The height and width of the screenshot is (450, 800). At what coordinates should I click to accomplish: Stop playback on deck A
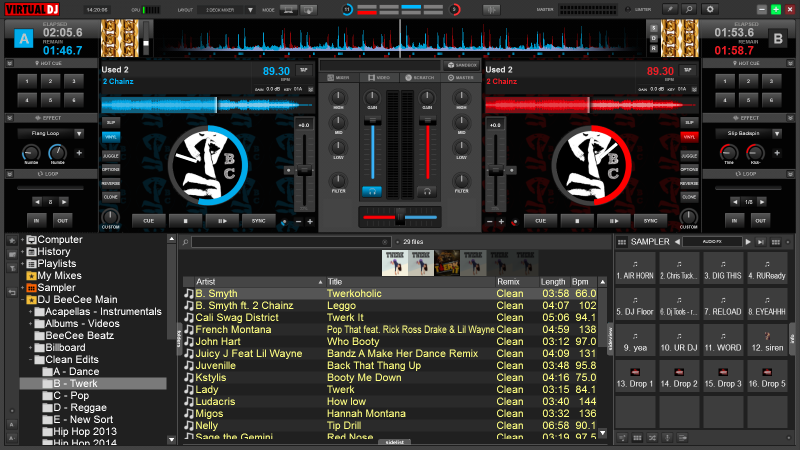(185, 221)
